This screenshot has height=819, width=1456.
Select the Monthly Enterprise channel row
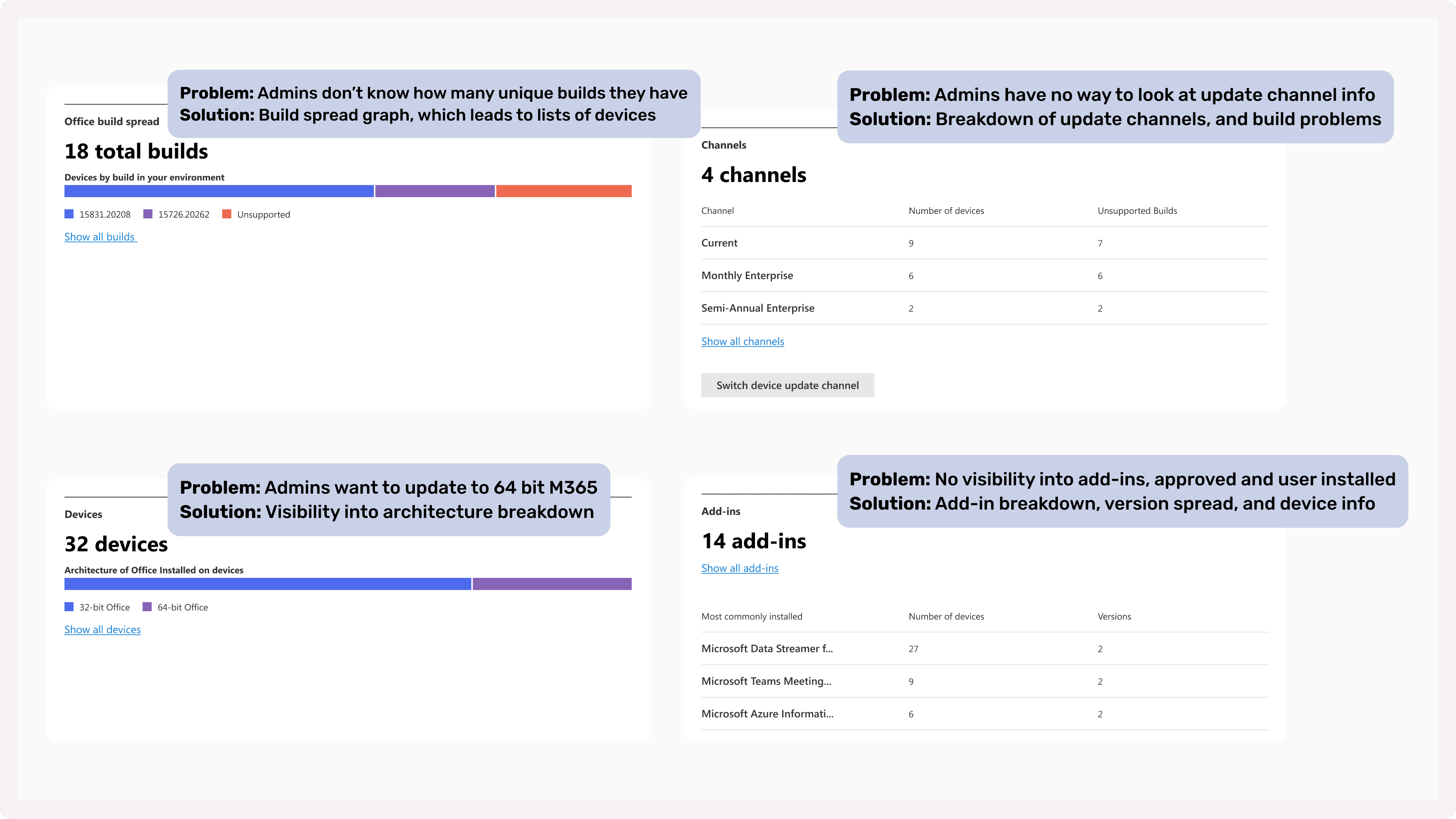click(747, 276)
